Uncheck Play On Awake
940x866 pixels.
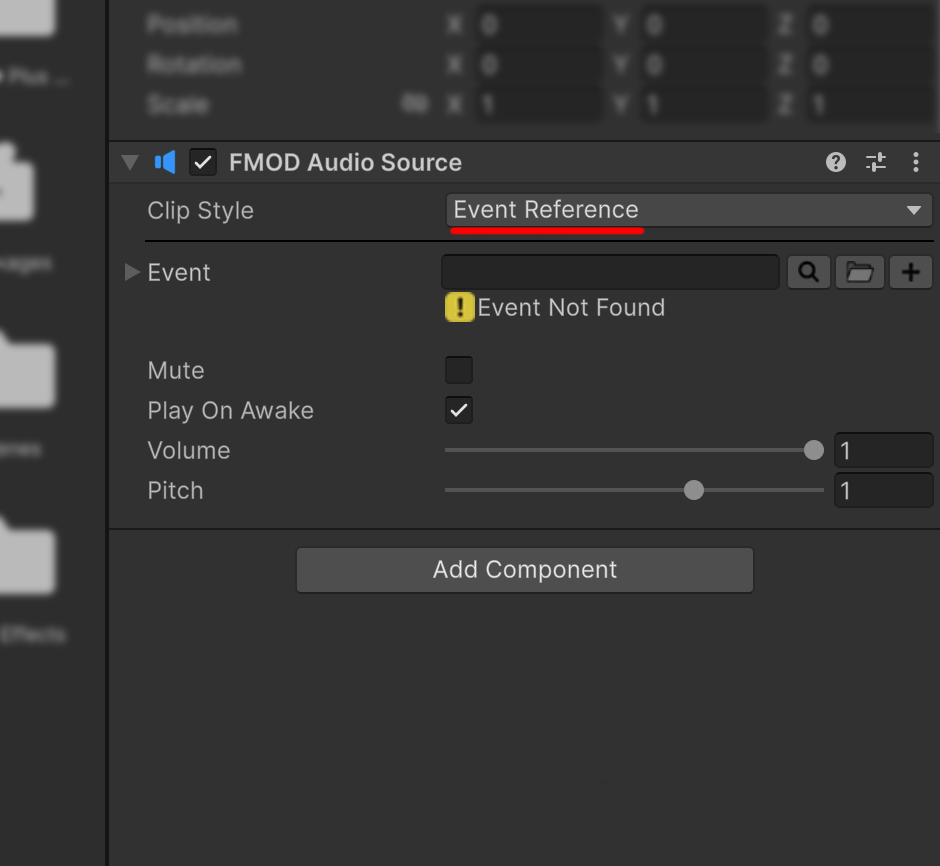(x=459, y=410)
